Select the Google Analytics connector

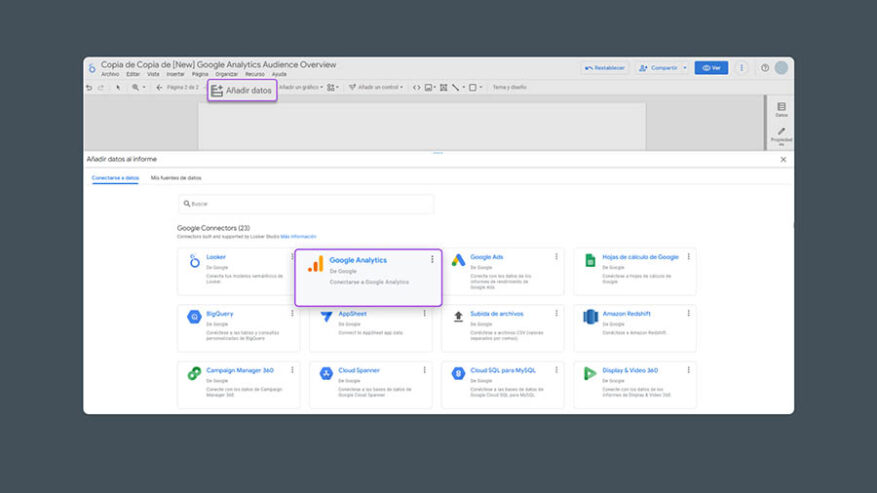click(x=368, y=278)
